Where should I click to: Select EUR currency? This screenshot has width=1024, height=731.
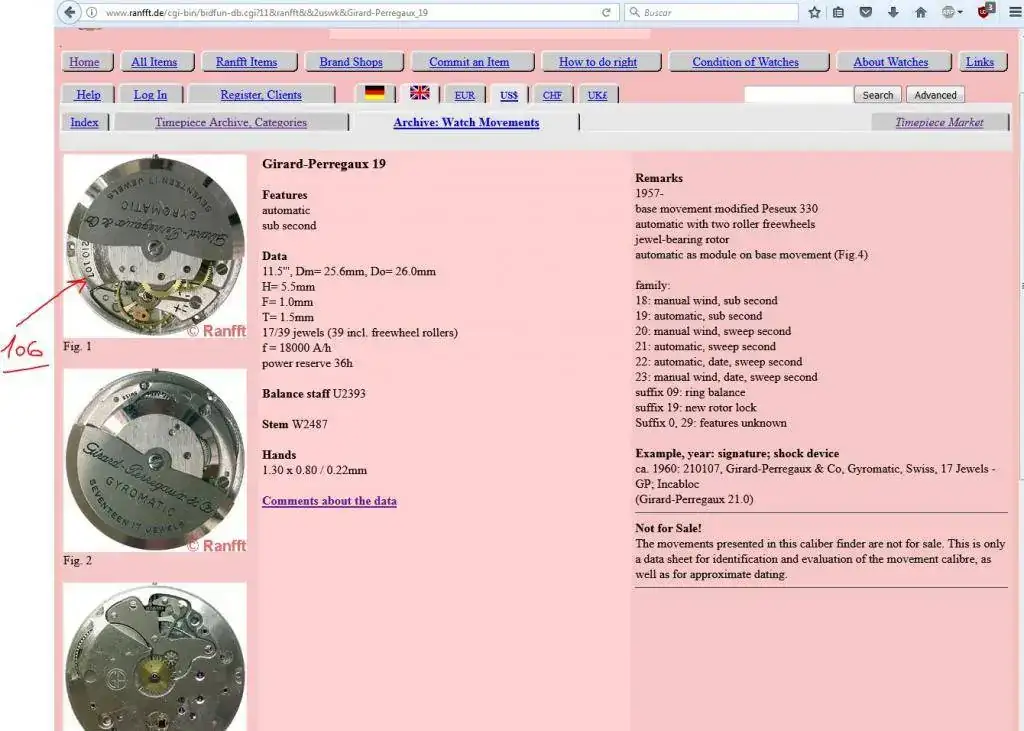pyautogui.click(x=464, y=95)
